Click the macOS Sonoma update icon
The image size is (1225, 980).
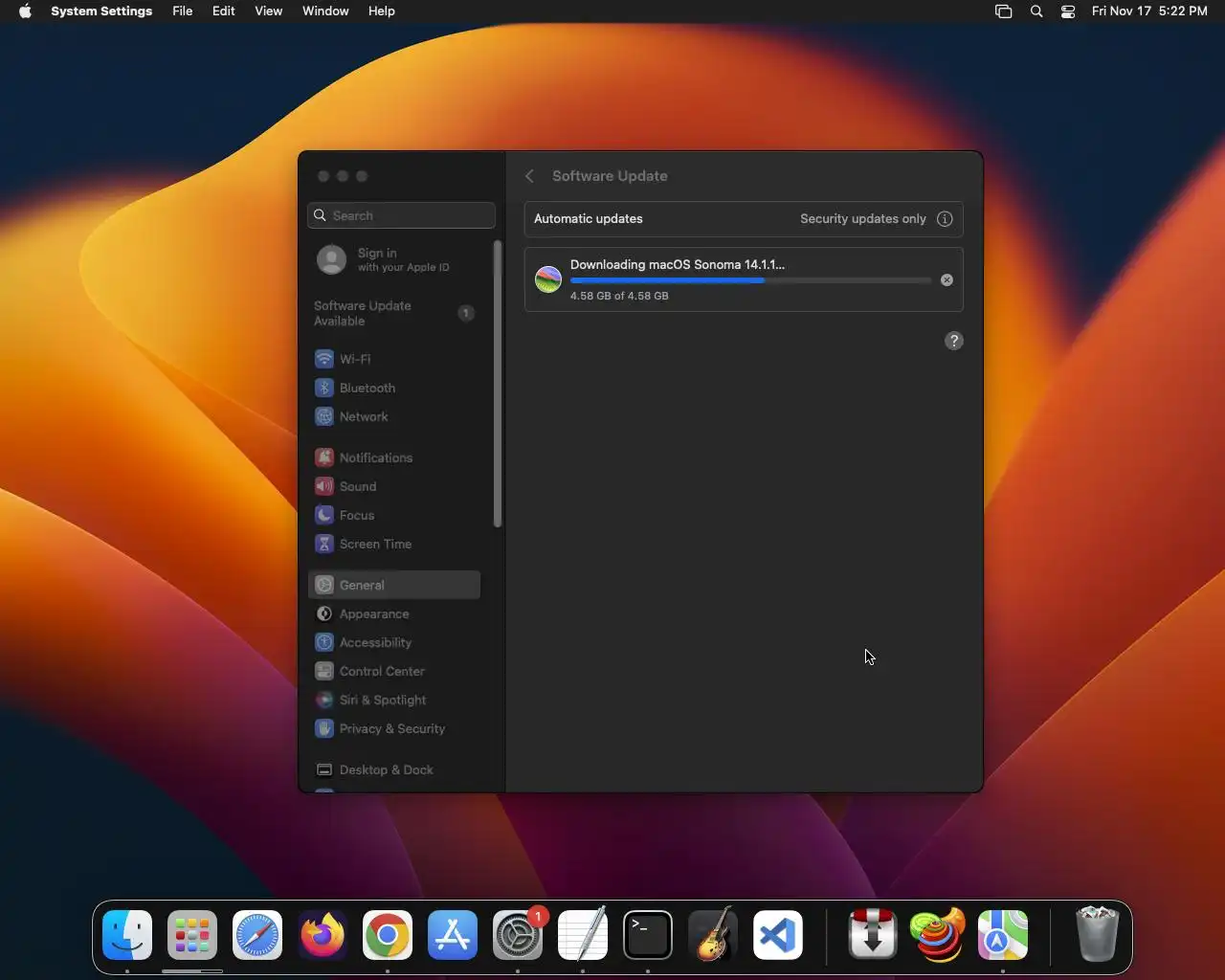[548, 279]
